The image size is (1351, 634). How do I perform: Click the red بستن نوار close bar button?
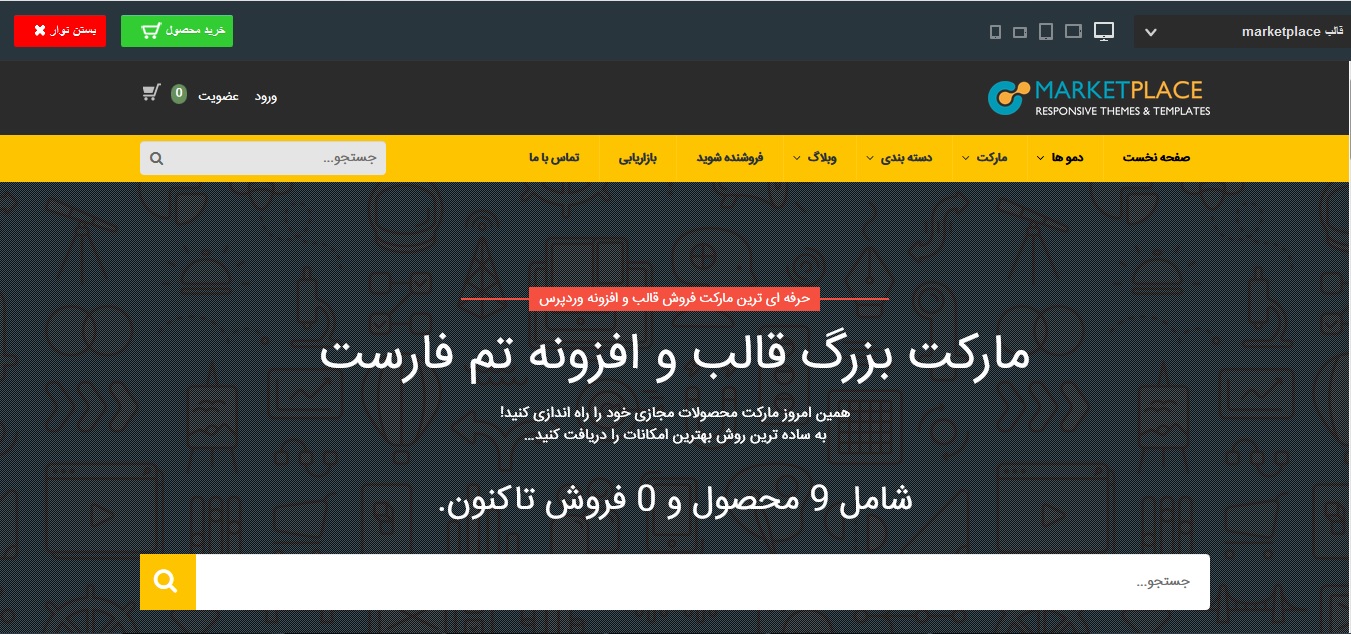(60, 31)
